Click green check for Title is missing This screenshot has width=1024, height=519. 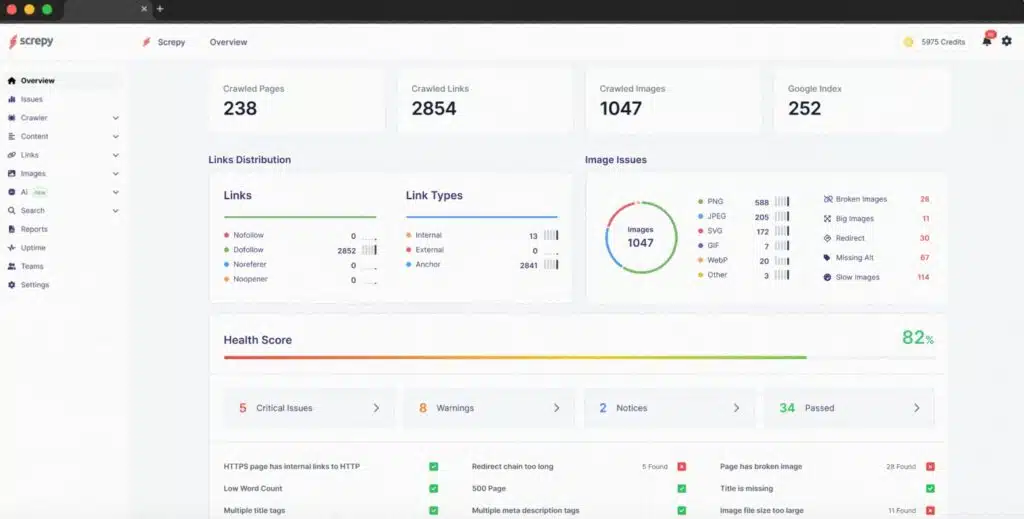(x=930, y=488)
